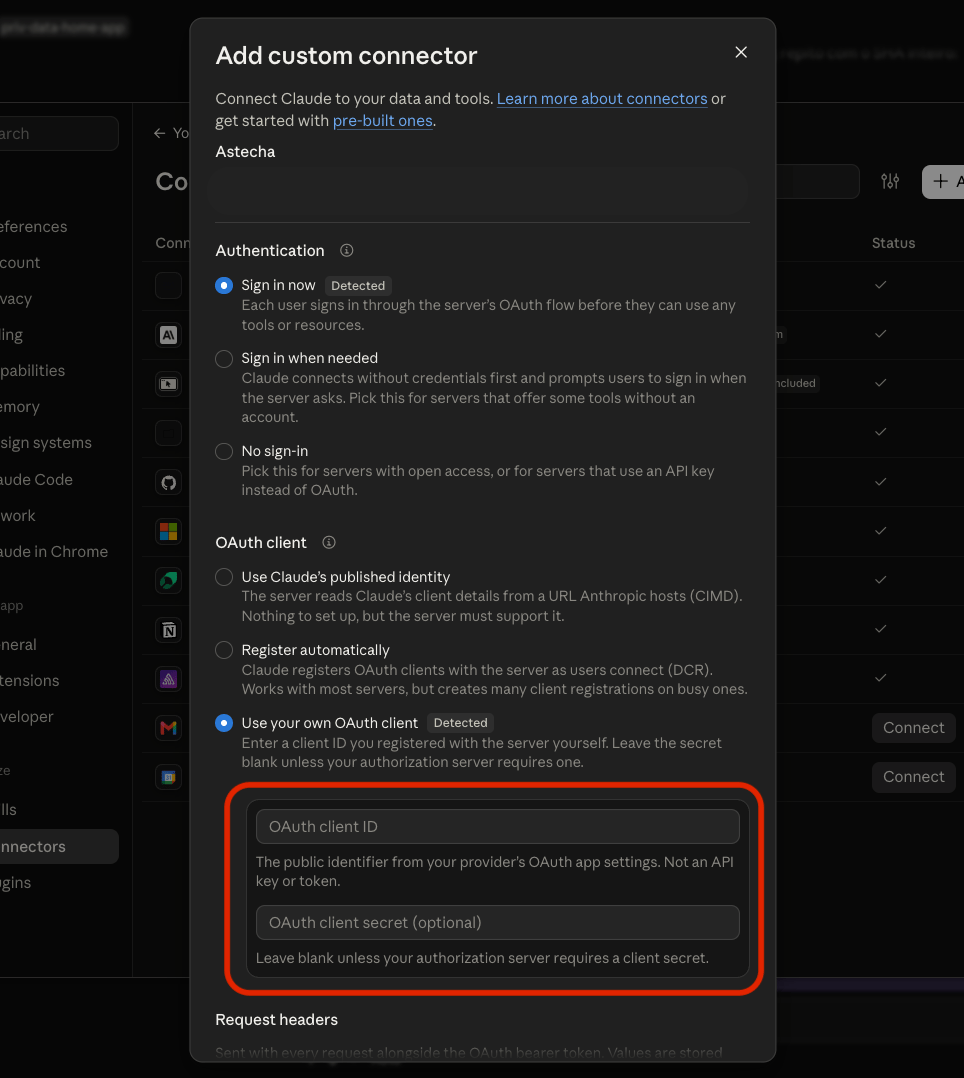Open the Billing sidebar item
This screenshot has width=964, height=1078.
coord(12,335)
